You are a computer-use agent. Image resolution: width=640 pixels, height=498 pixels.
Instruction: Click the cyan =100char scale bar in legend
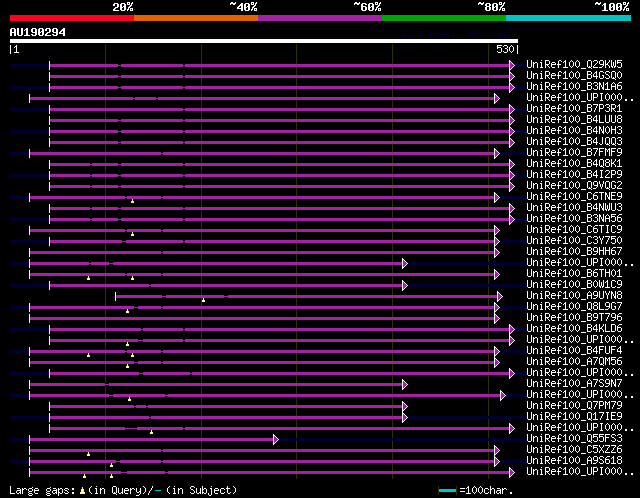click(x=447, y=490)
